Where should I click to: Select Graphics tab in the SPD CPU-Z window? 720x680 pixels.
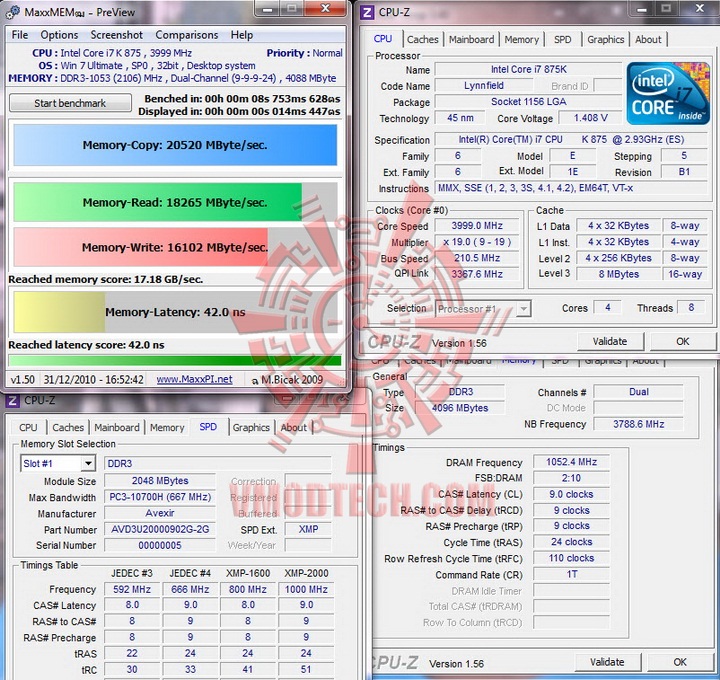[x=251, y=427]
